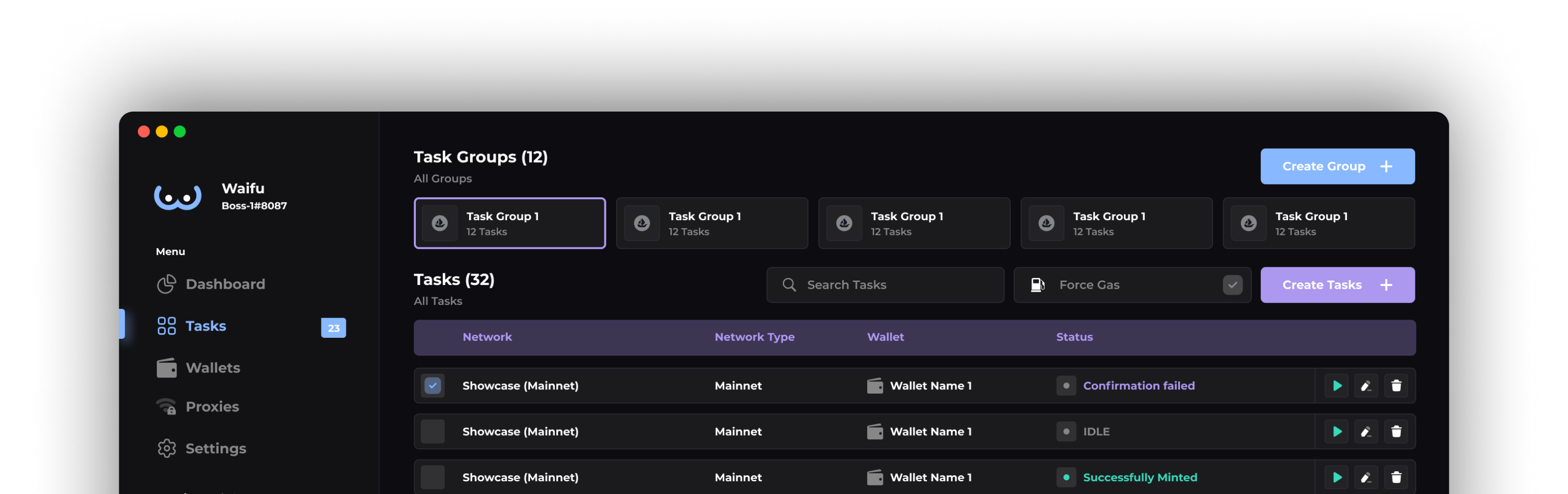
Task: Open Settings from the sidebar
Action: [201, 448]
